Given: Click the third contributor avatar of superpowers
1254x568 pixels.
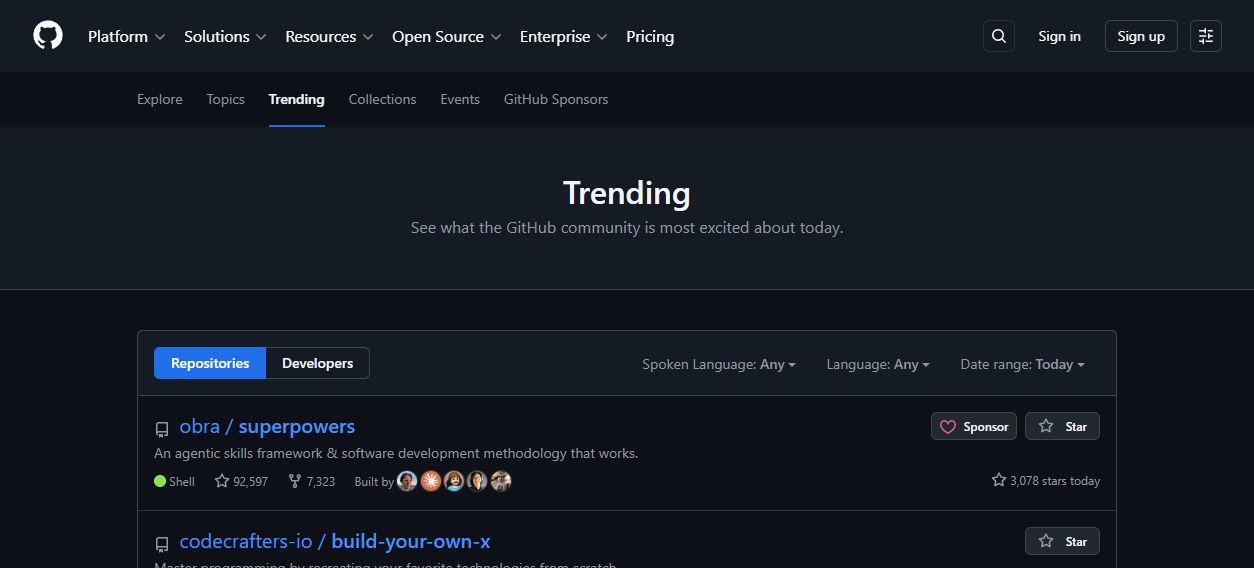Looking at the screenshot, I should tap(454, 481).
